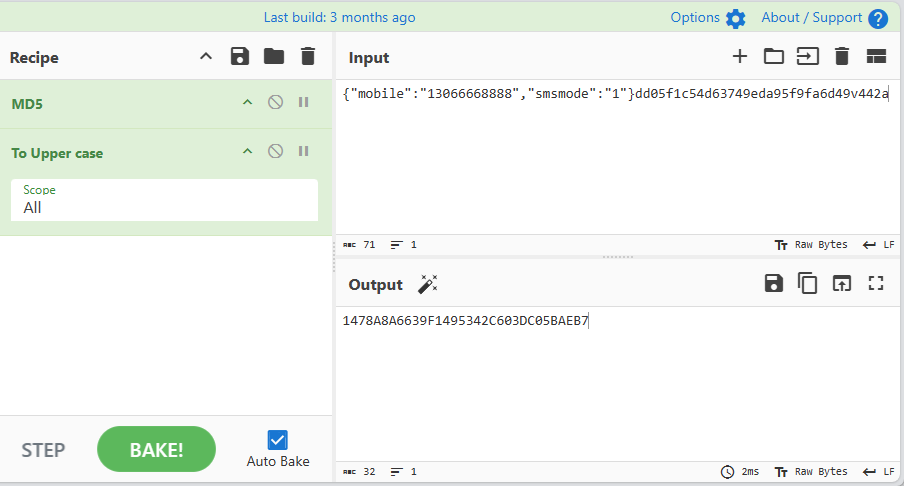Set breakpoint on To Upper case

(303, 152)
